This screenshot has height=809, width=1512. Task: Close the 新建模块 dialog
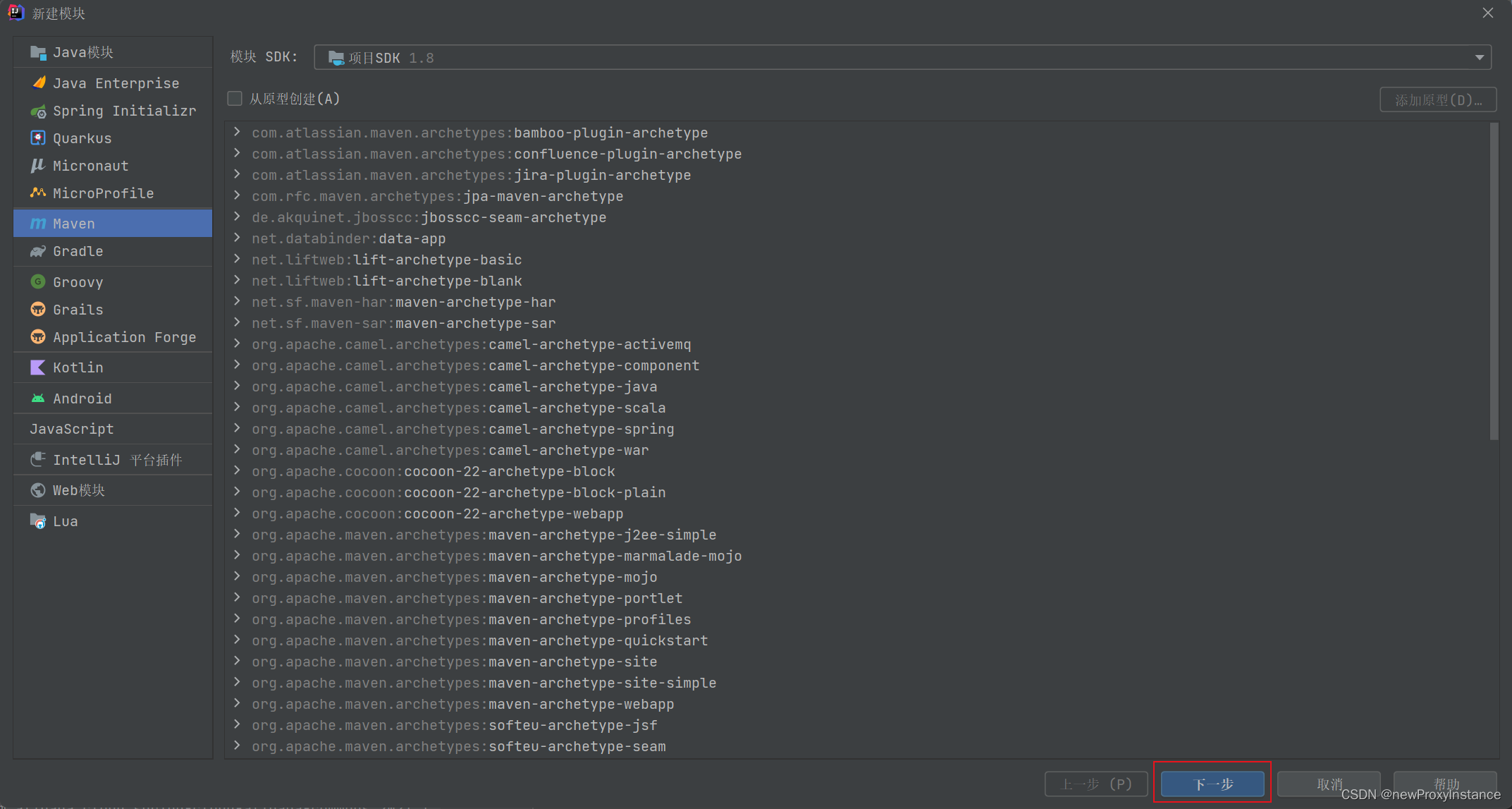[1488, 13]
